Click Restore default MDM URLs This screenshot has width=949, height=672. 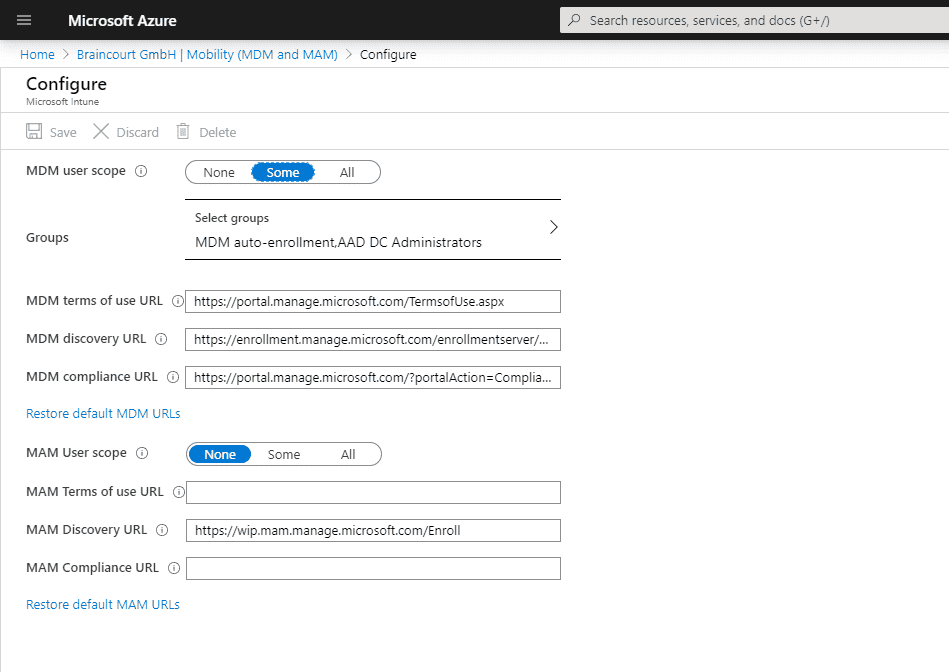point(103,413)
